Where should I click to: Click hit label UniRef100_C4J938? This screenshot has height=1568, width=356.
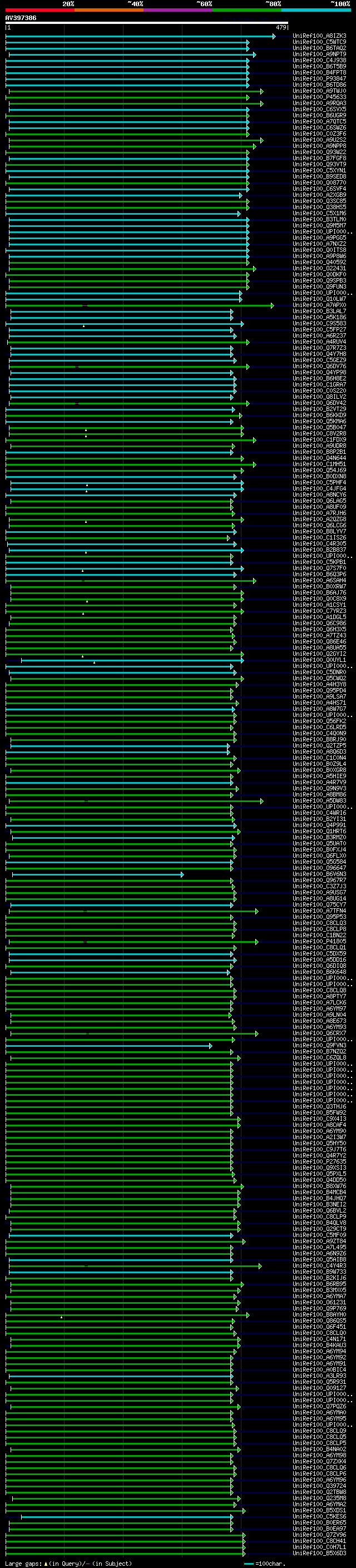(319, 60)
